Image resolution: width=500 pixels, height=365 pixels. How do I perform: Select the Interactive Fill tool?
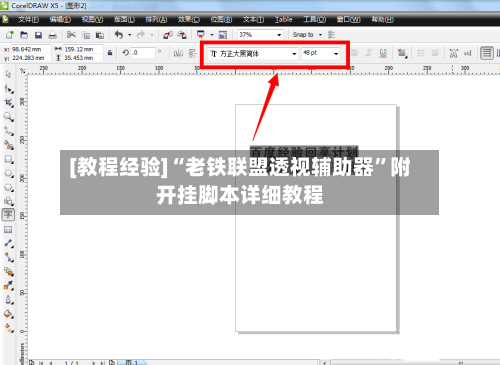pyautogui.click(x=8, y=328)
